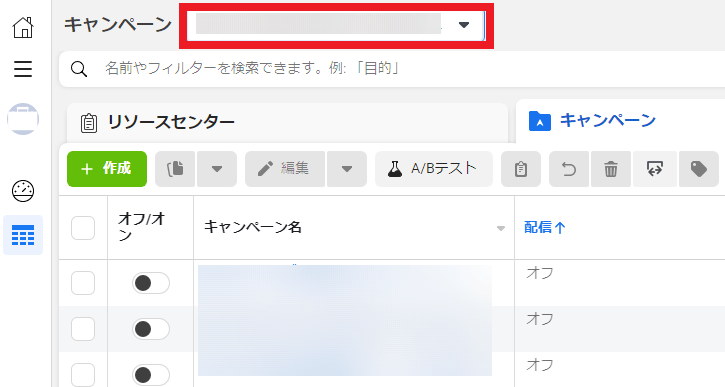Switch to the キャンペーン tab
725x387 pixels.
[620, 121]
